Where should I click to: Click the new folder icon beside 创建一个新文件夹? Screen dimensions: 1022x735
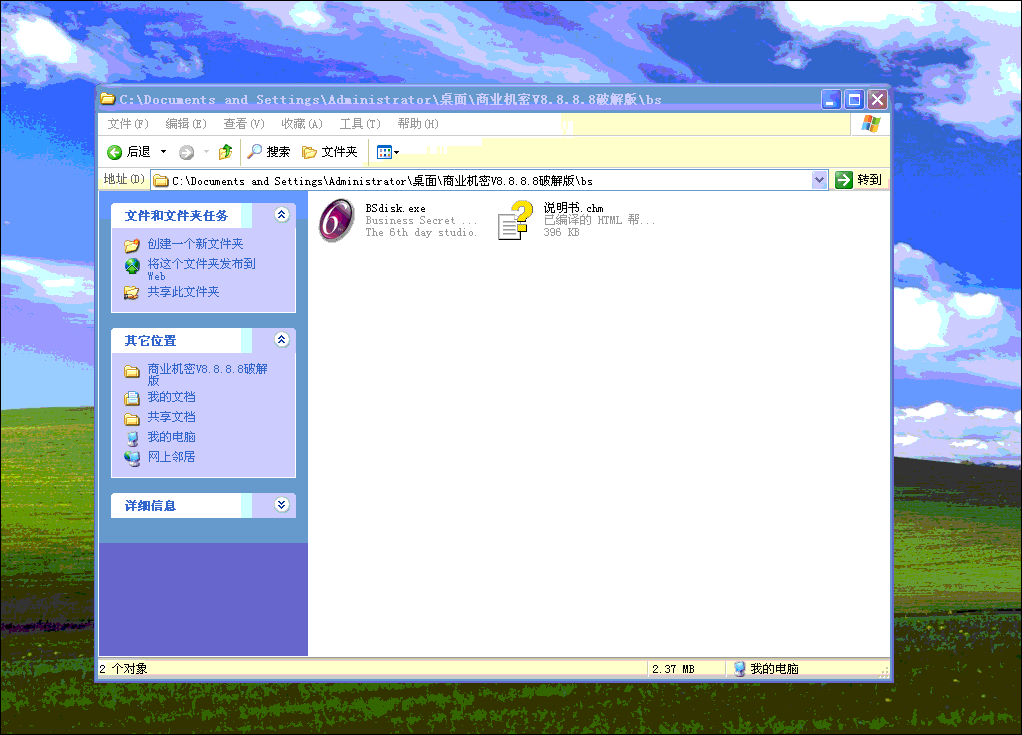click(132, 246)
